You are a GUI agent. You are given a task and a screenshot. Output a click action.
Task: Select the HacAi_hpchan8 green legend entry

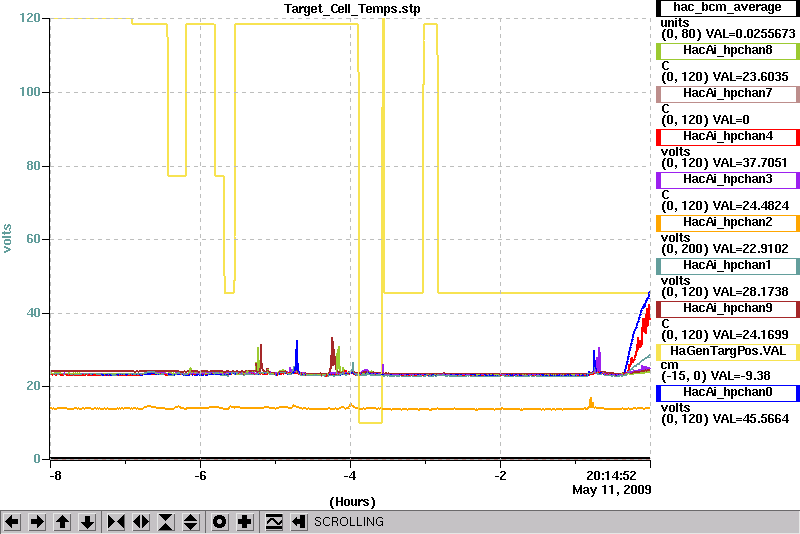727,50
